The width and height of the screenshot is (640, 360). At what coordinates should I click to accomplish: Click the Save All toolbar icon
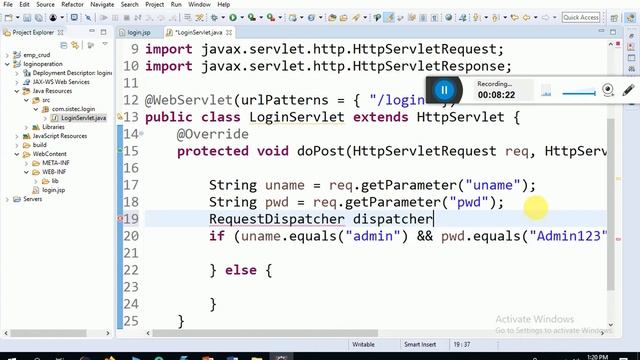pyautogui.click(x=38, y=18)
